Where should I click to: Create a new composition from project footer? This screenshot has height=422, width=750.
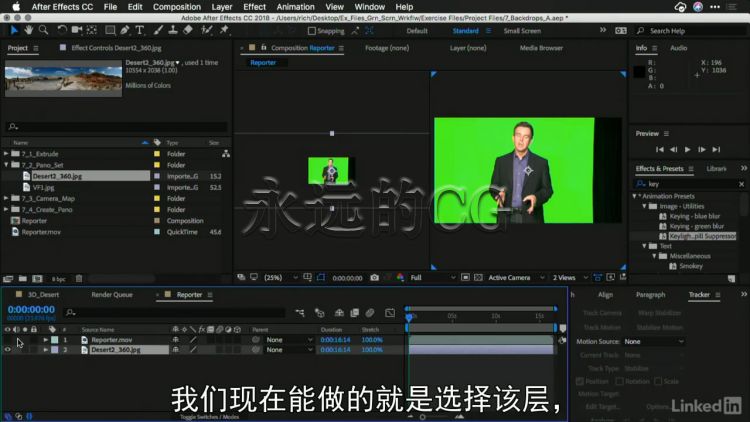[37, 278]
